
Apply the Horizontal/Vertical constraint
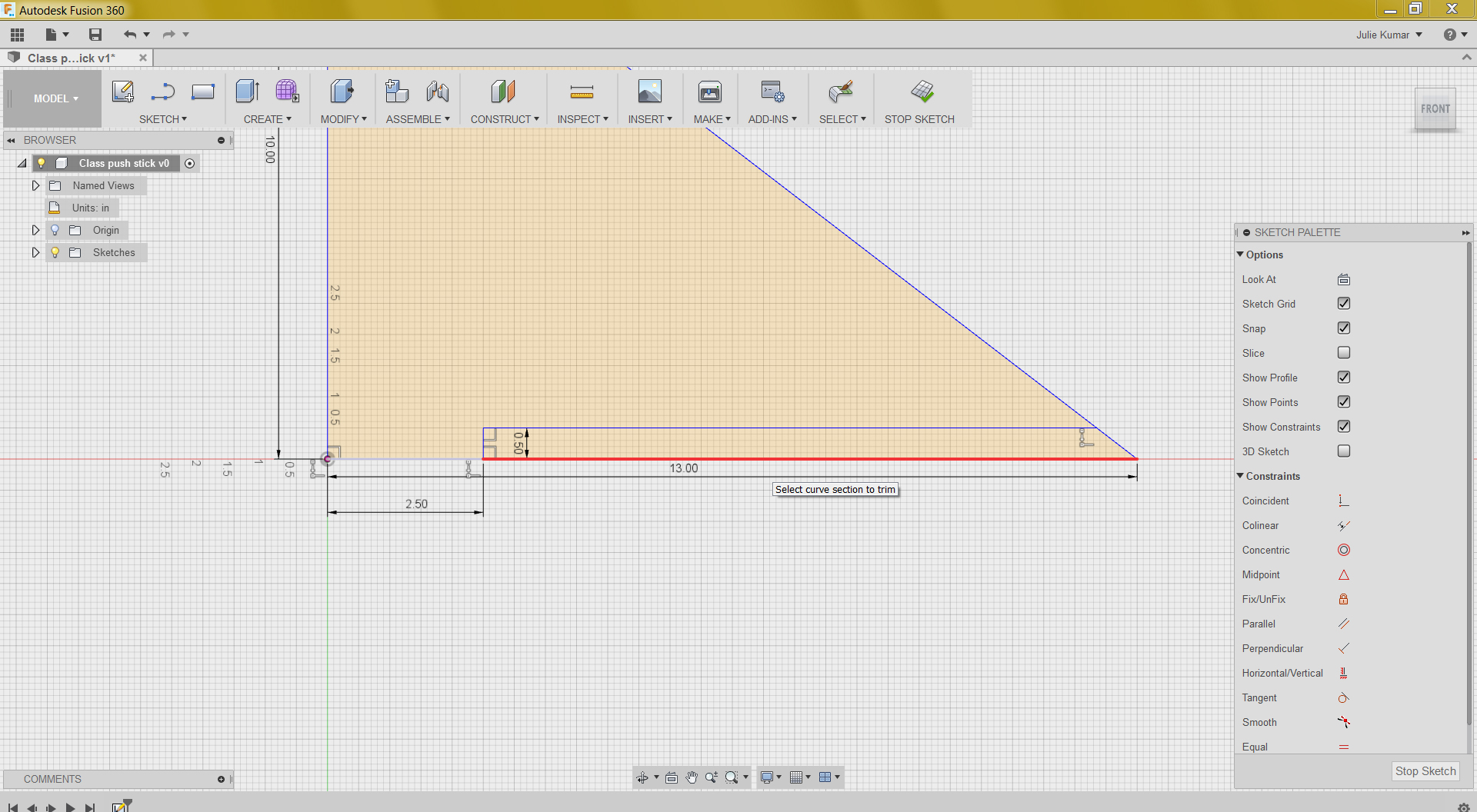point(1343,674)
